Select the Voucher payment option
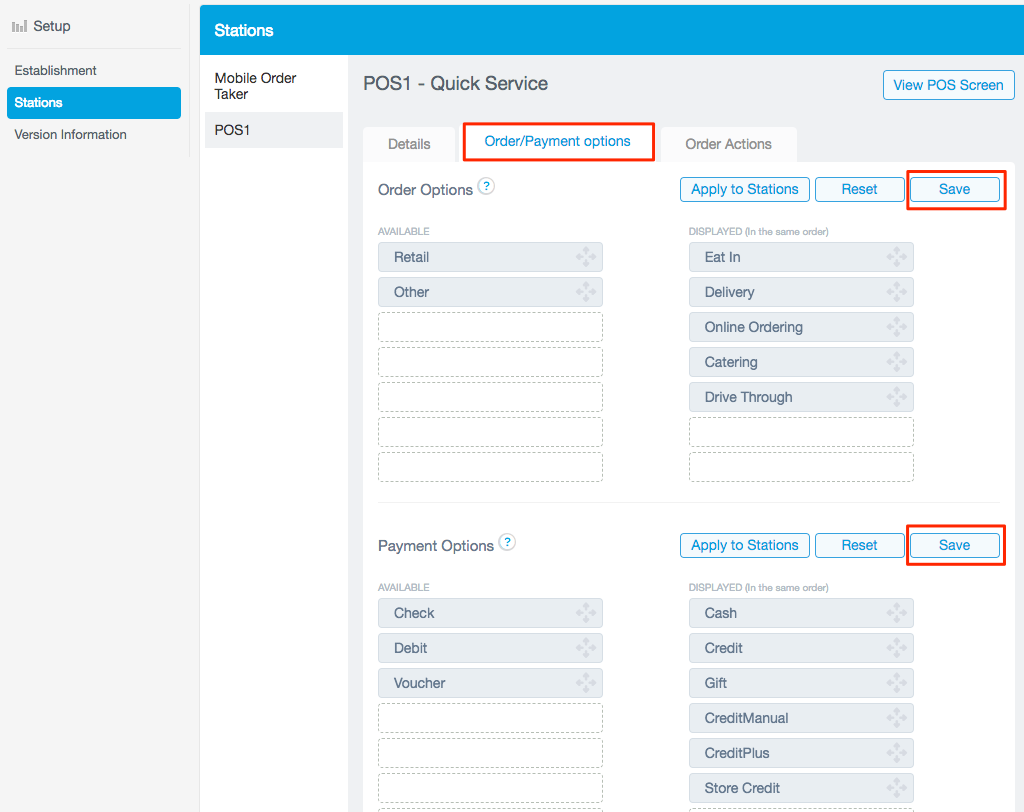The image size is (1024, 812). pos(490,683)
